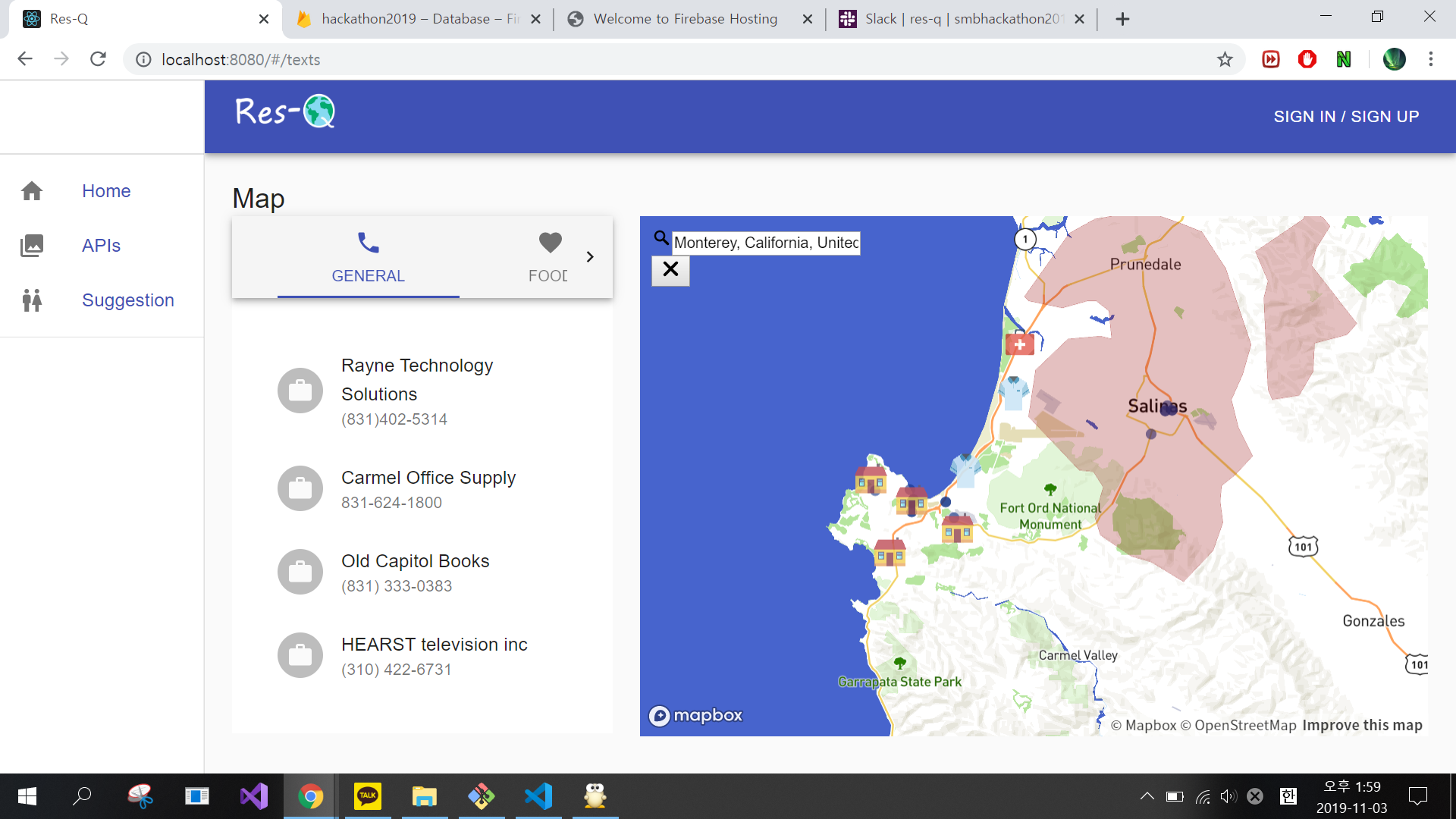
Task: Switch to the FOOD tab
Action: [x=549, y=258]
